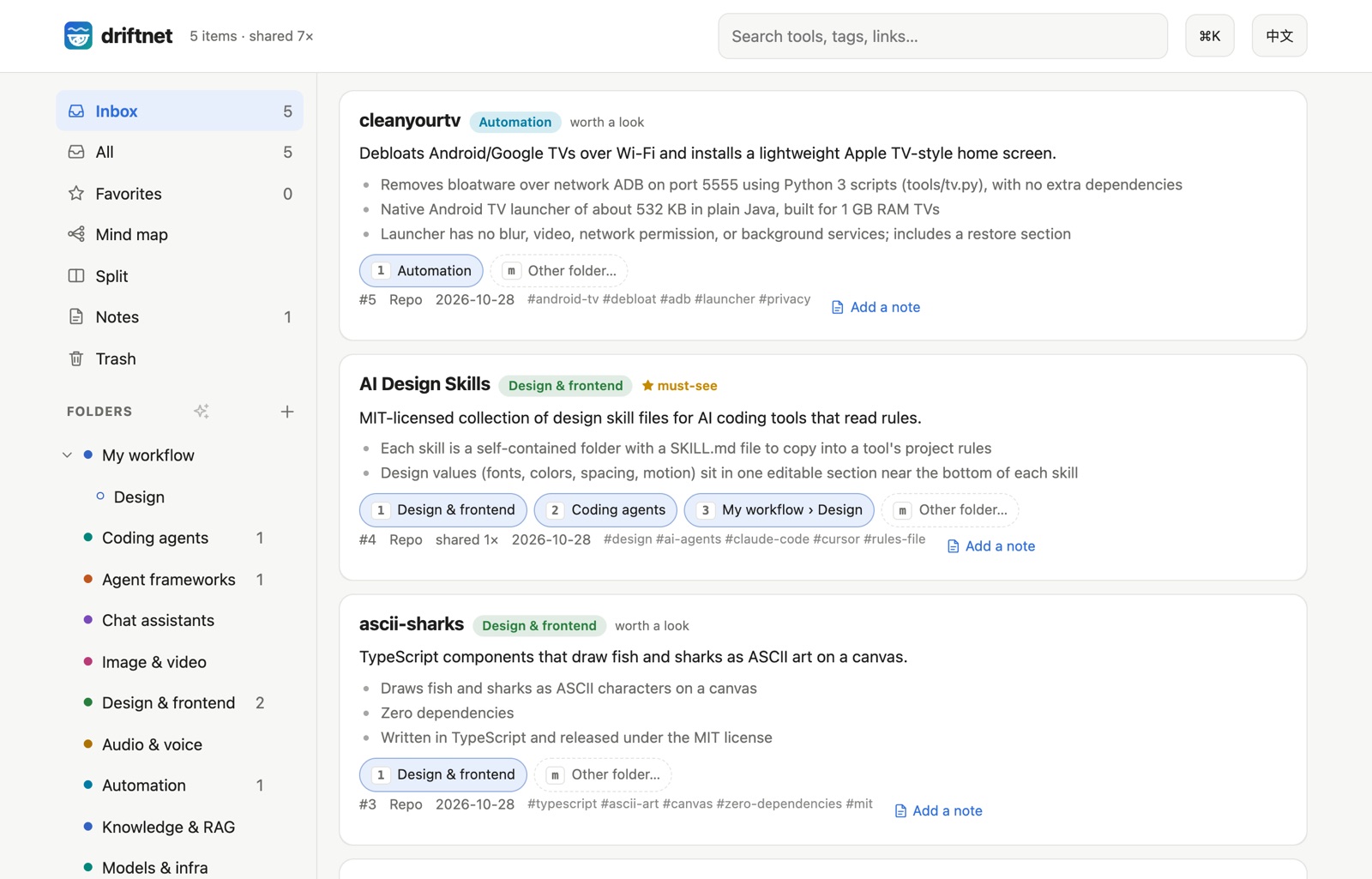Add a note to ascii-sharks
The image size is (1372, 879).
pos(938,811)
